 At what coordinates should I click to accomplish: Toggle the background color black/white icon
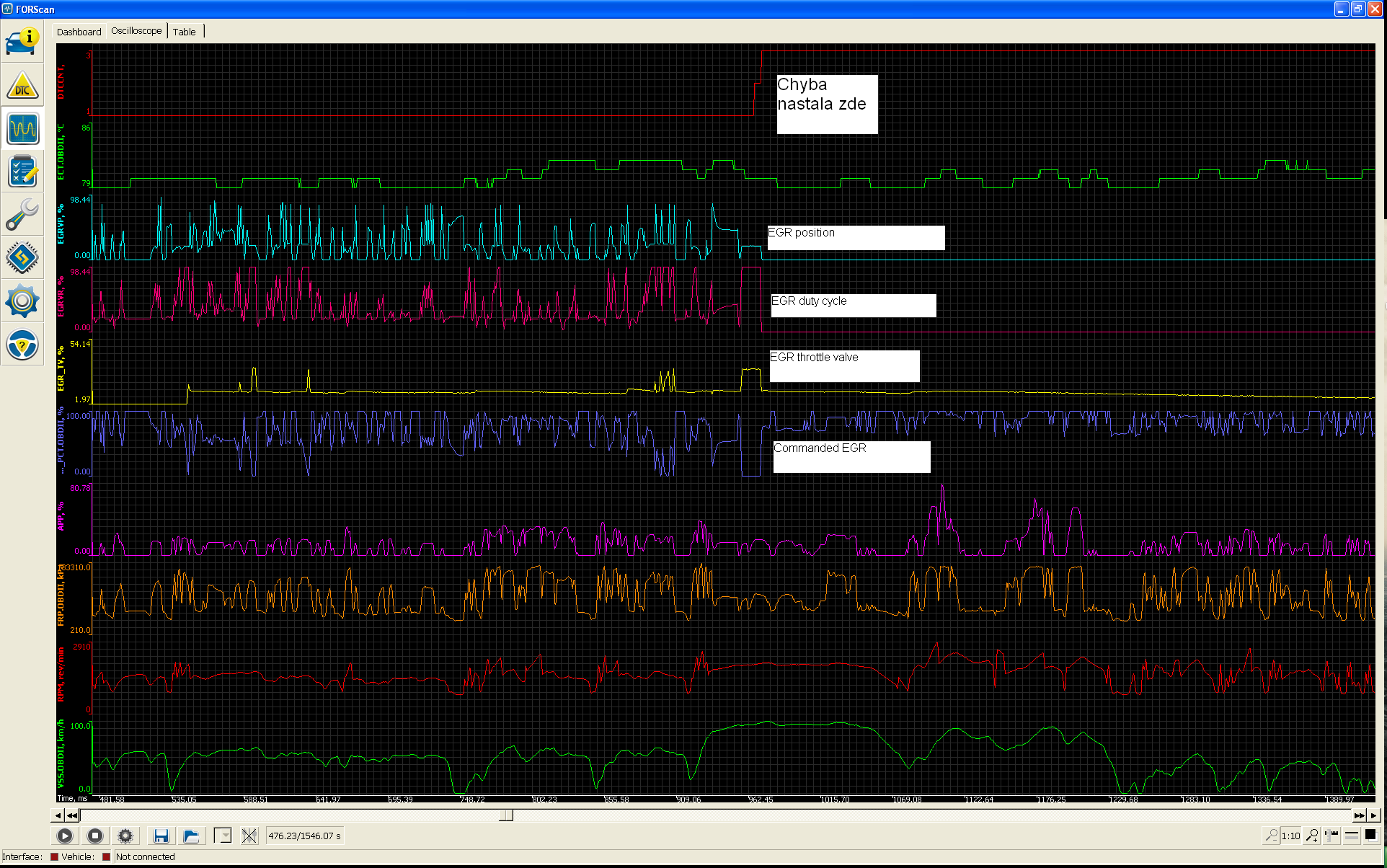pos(1370,836)
